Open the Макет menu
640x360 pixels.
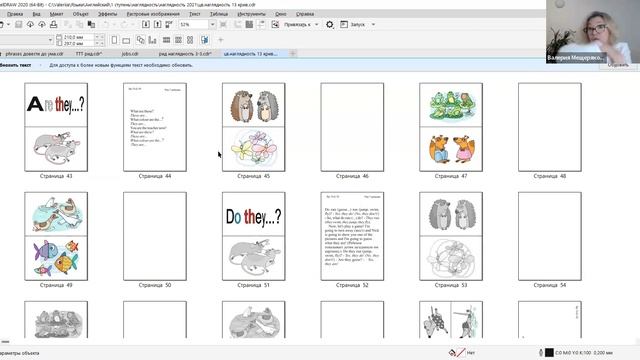pyautogui.click(x=56, y=14)
